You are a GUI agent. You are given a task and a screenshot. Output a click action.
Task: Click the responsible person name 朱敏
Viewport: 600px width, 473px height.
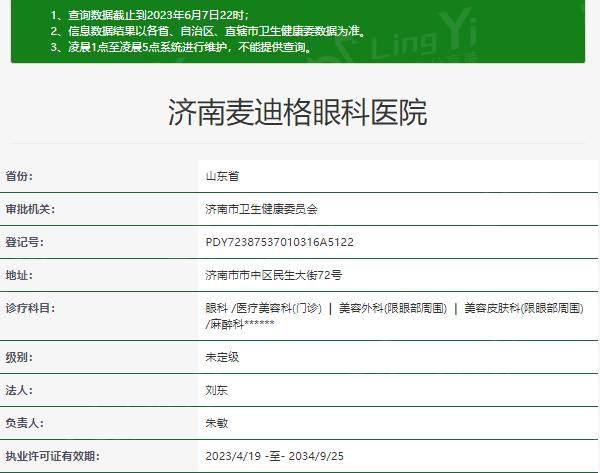tap(217, 423)
